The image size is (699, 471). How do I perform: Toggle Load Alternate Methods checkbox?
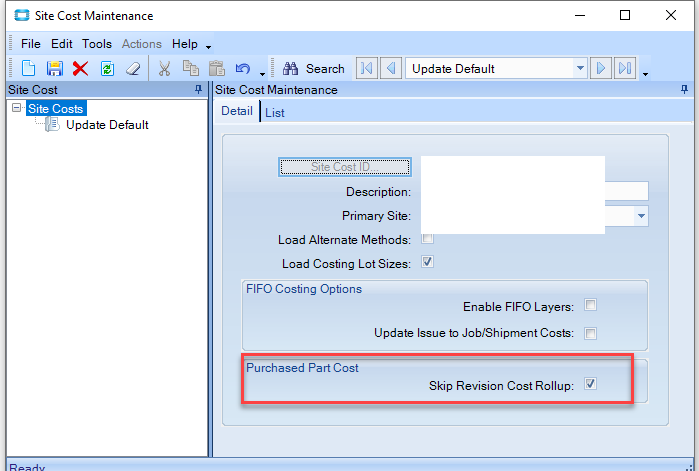point(428,238)
